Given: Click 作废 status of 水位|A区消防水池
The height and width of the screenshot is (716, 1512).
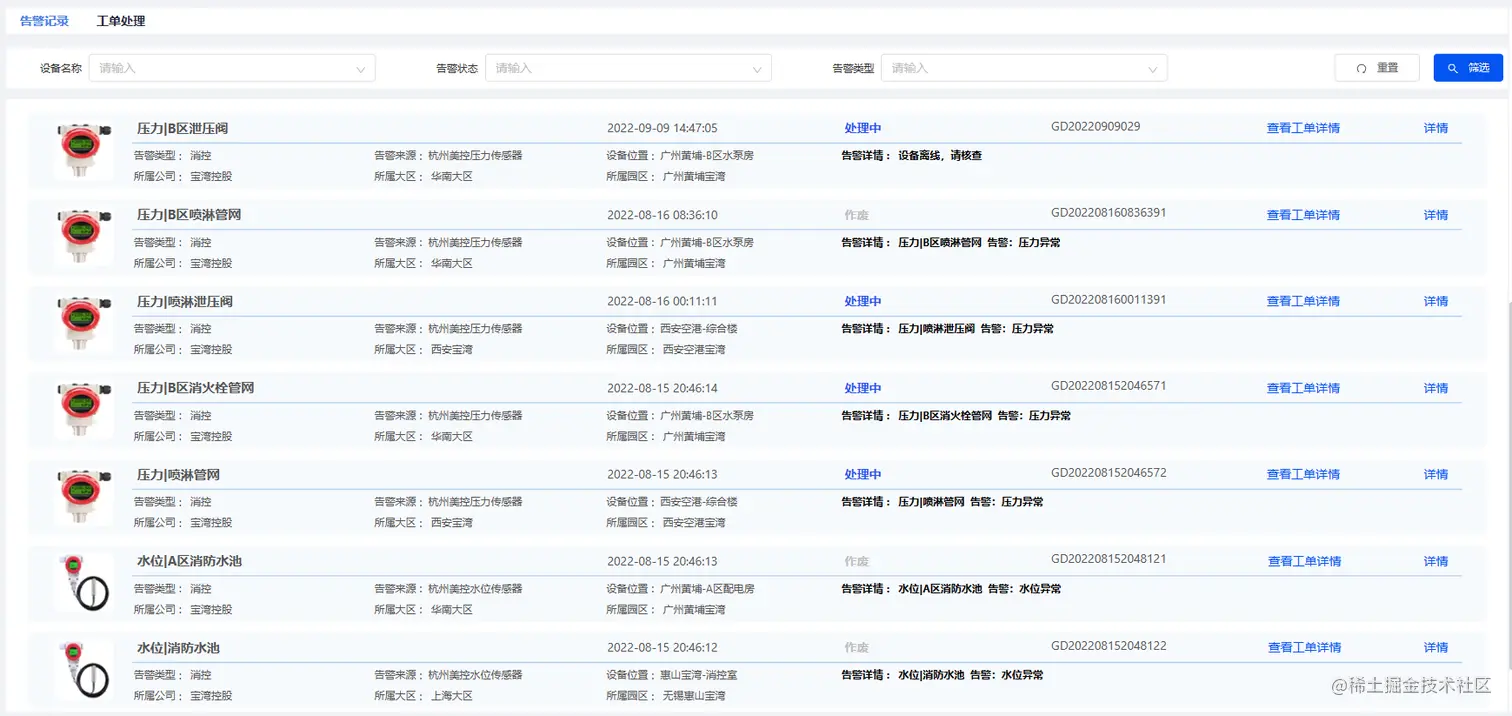Looking at the screenshot, I should coord(856,561).
